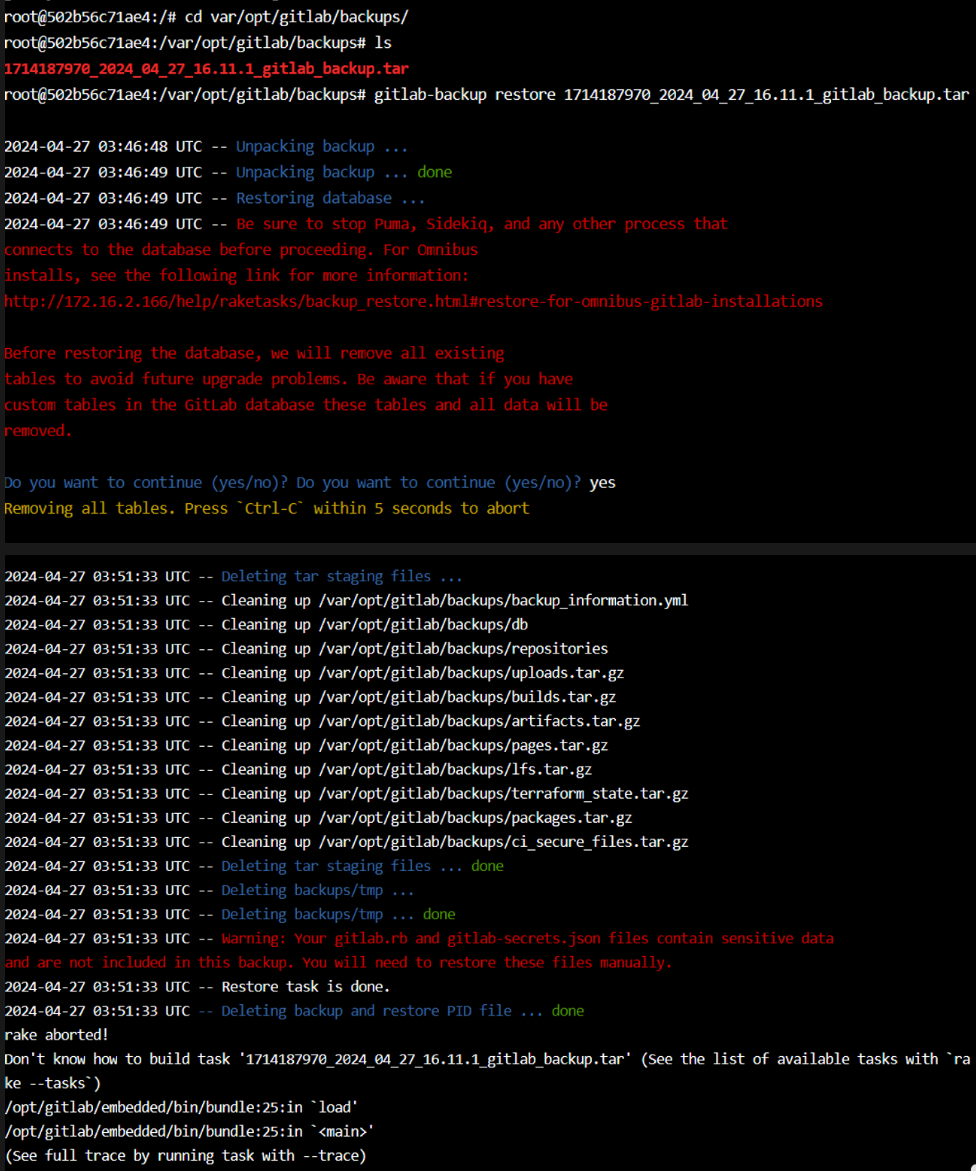The height and width of the screenshot is (1171, 976).
Task: Click 'Cleaning up uploads.tar.gz' line
Action: pos(314,673)
